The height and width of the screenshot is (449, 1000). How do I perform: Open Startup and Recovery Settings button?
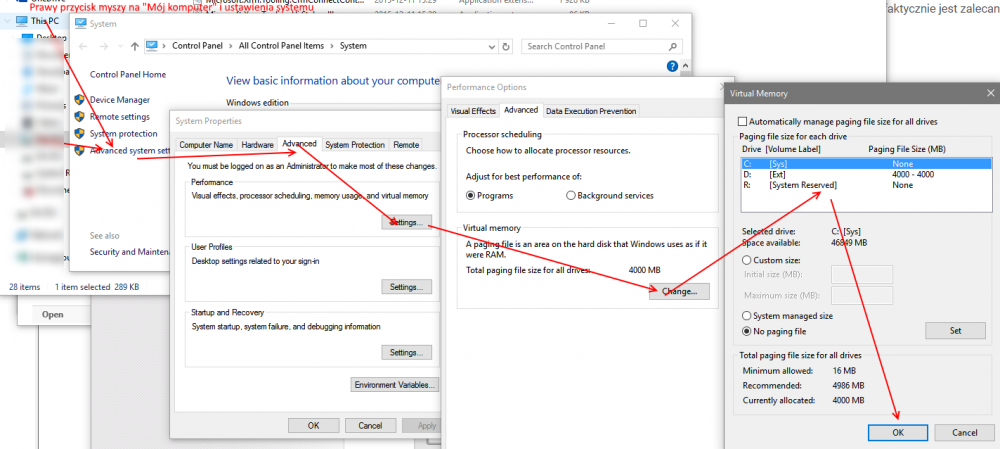(406, 352)
